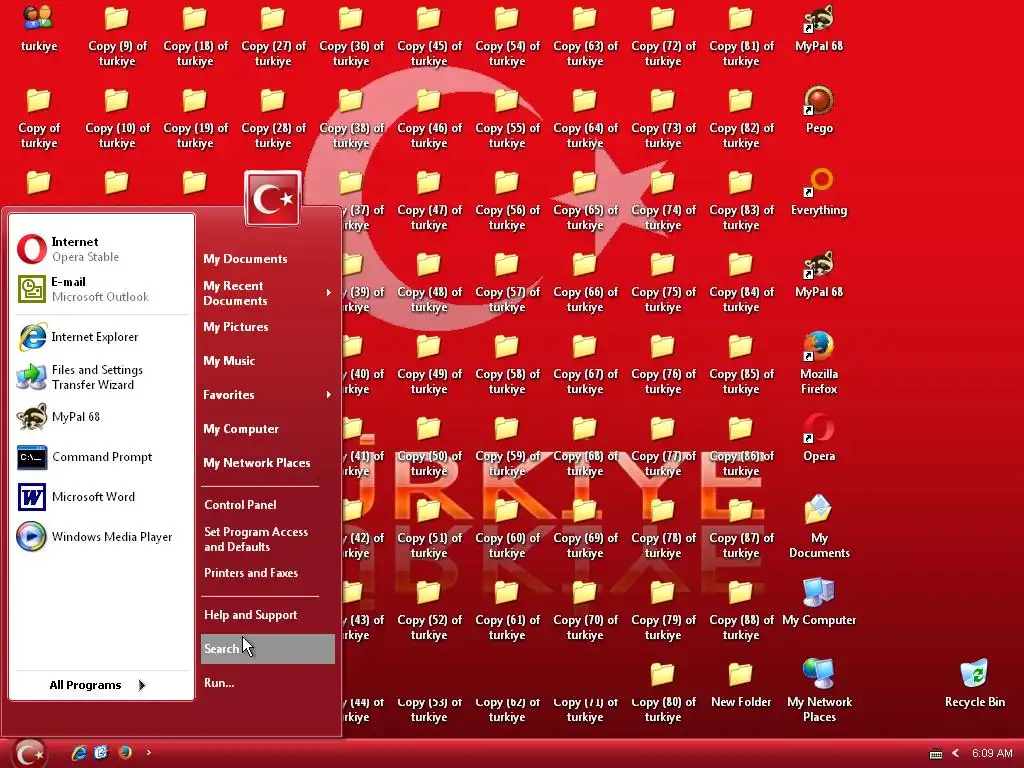Open Command Prompt from Start menu
This screenshot has height=768, width=1024.
[101, 457]
